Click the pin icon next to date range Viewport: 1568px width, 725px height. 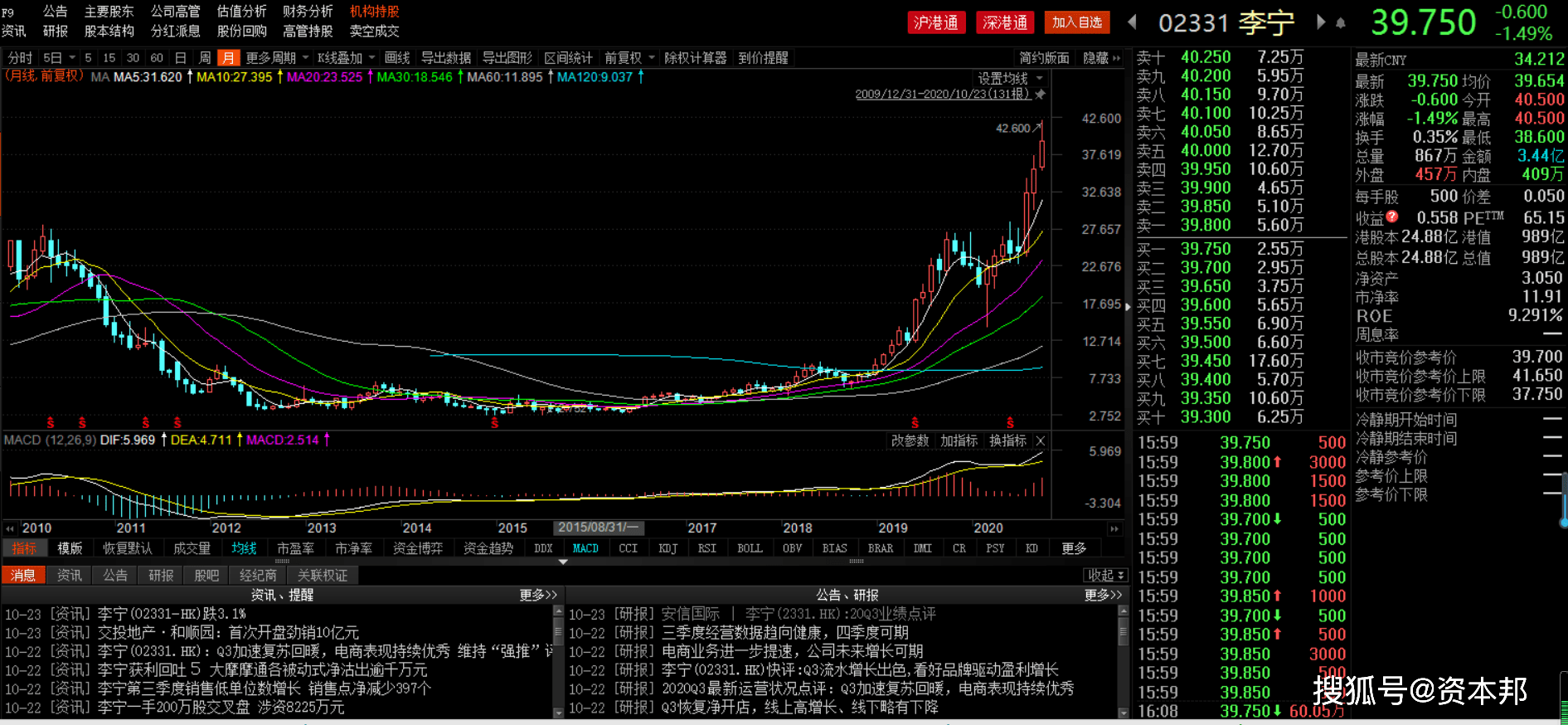(x=1040, y=94)
